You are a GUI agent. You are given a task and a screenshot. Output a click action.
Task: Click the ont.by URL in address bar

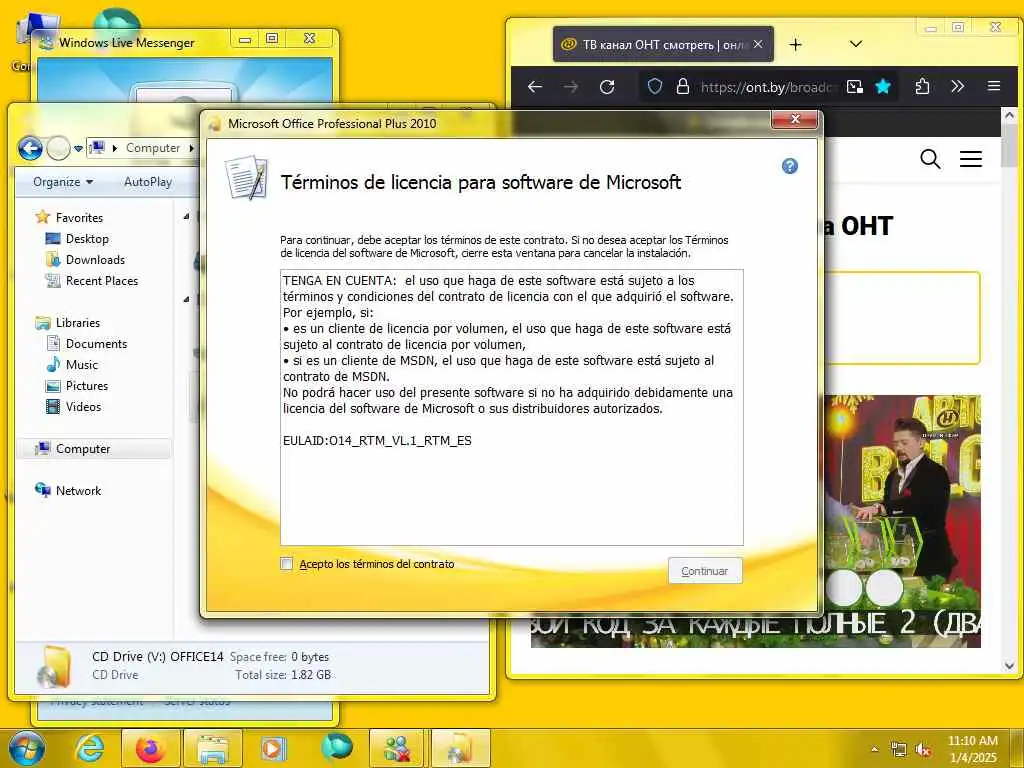(767, 87)
